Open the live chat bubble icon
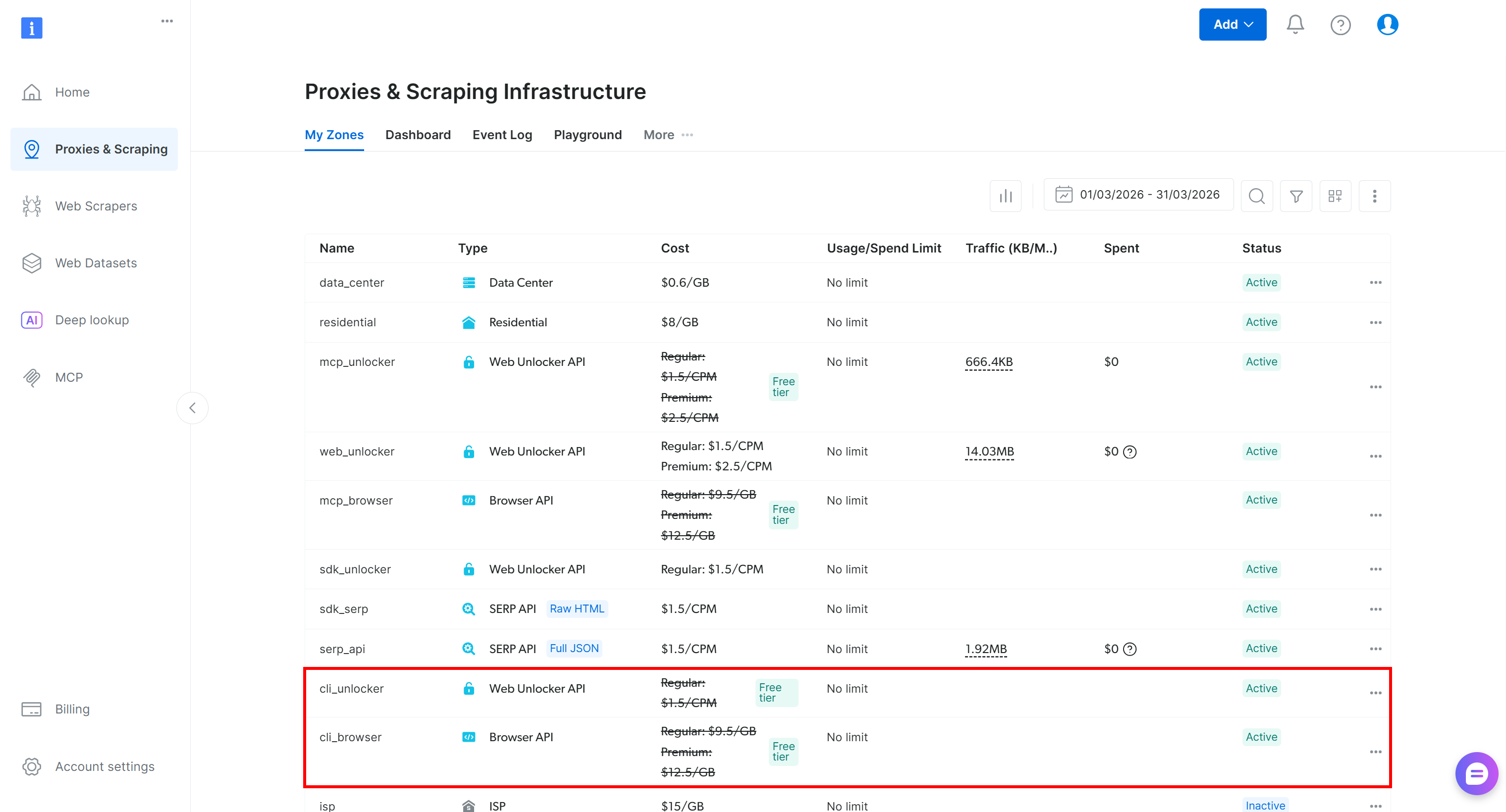 click(x=1476, y=773)
